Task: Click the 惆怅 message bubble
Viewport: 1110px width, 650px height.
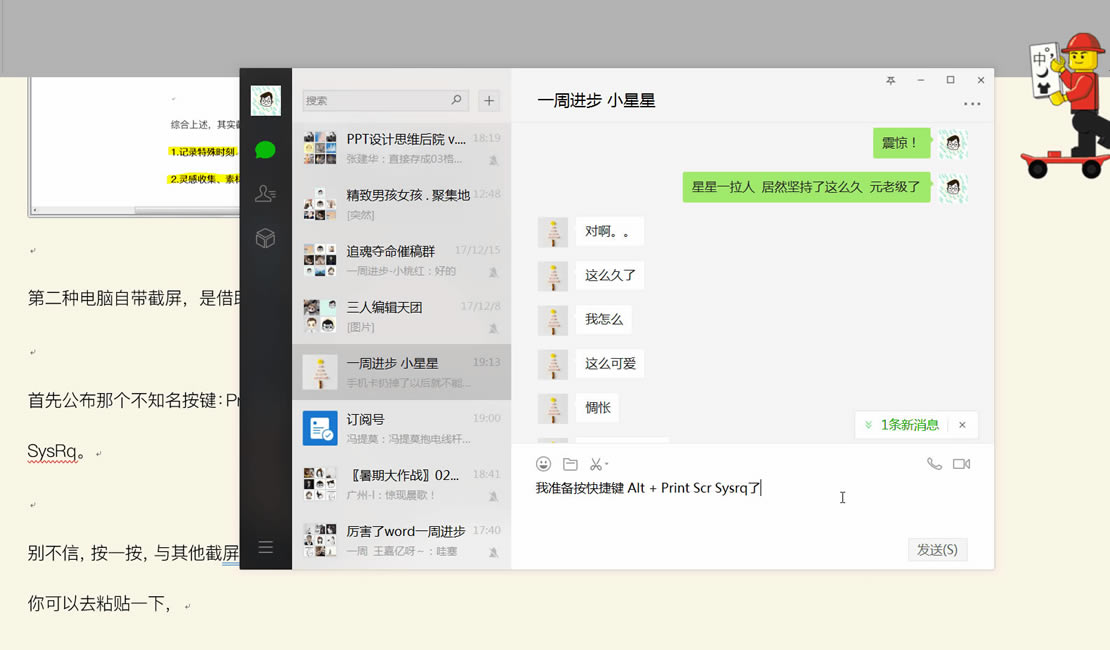Action: [597, 408]
